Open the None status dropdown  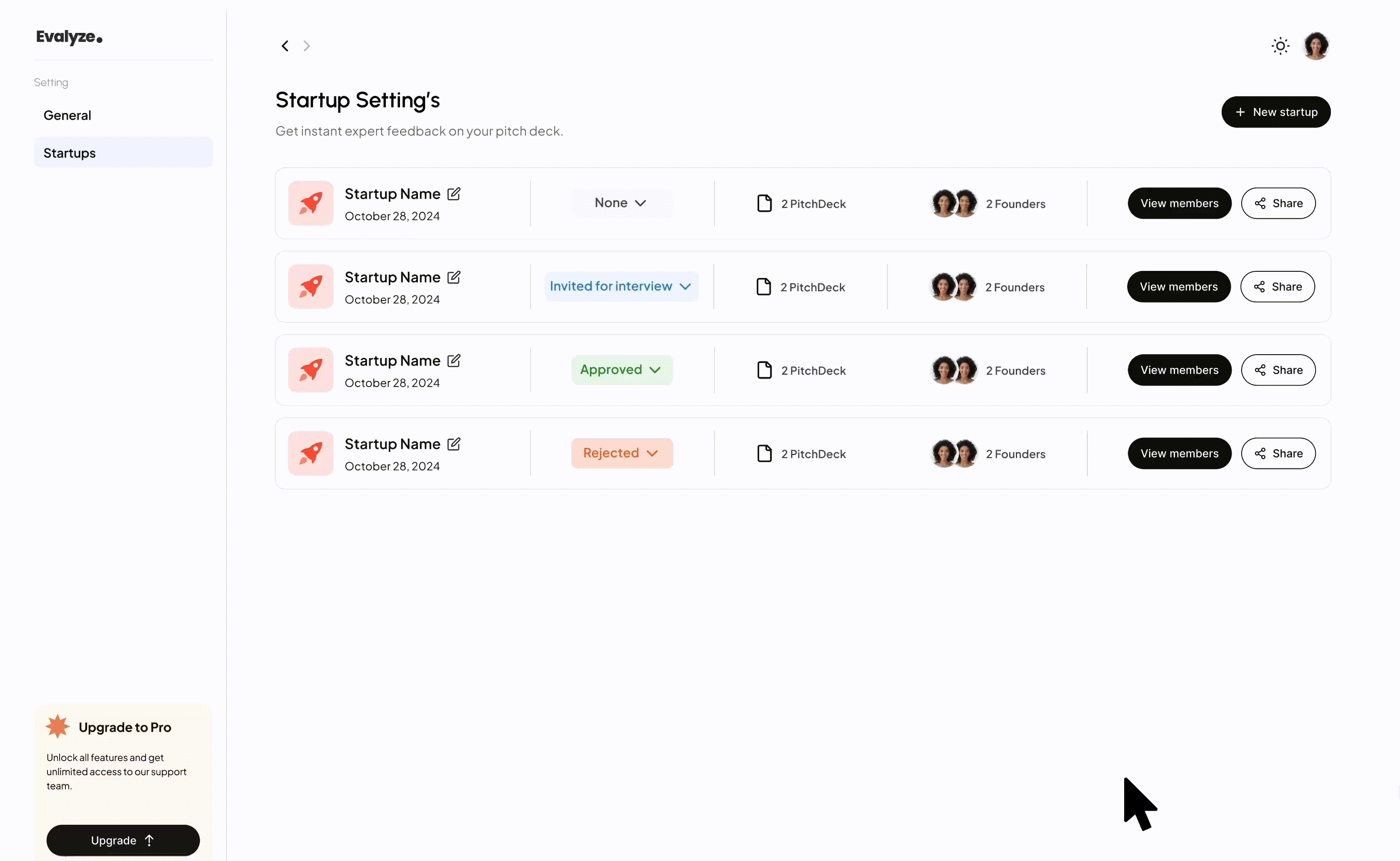click(621, 203)
